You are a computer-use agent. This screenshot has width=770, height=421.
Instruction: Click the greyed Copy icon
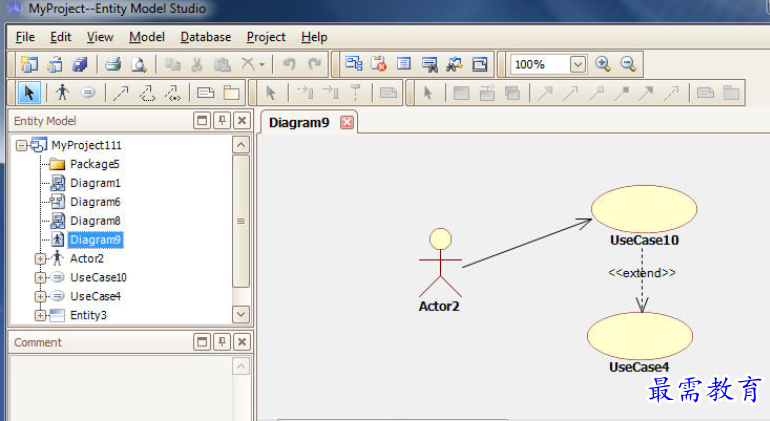172,64
